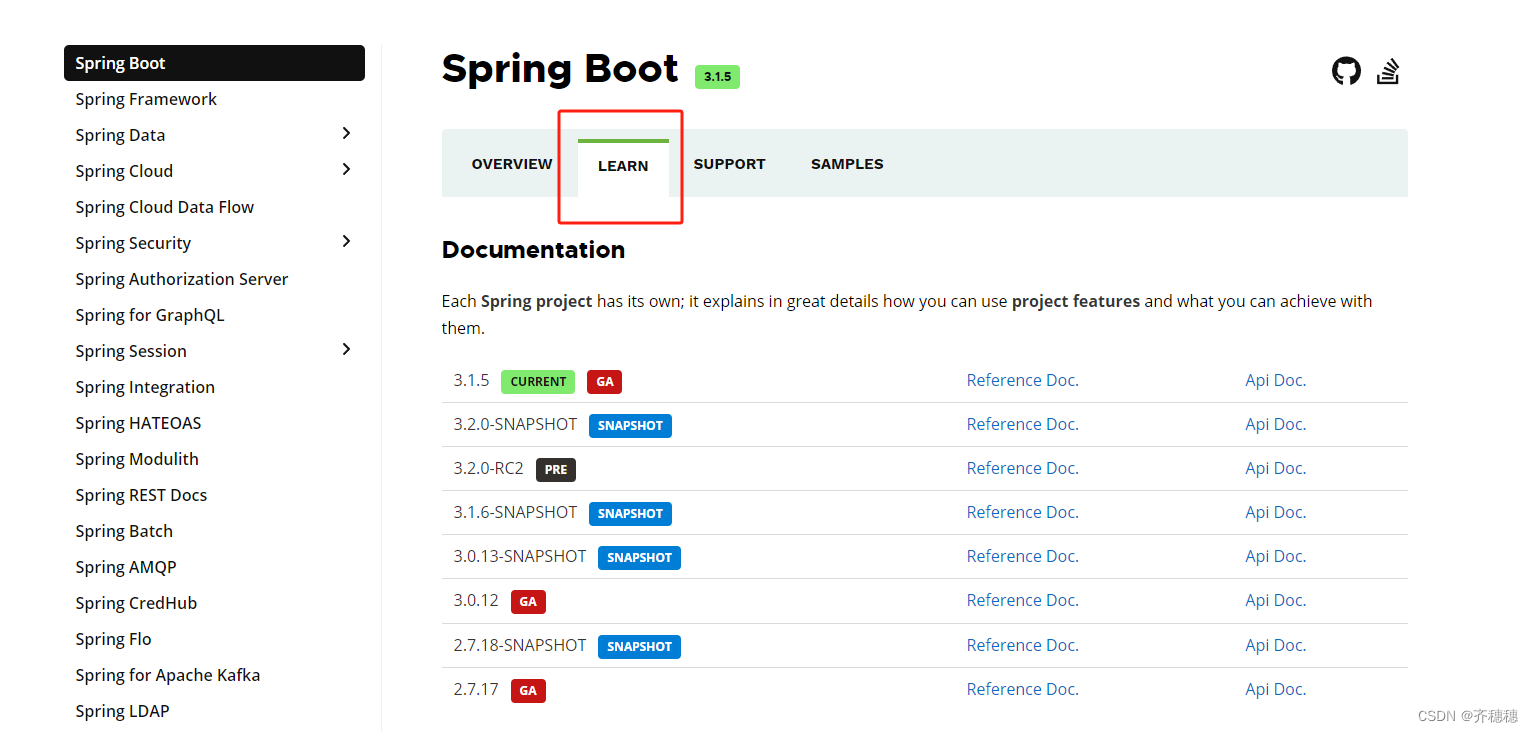Select Spring Framework in the sidebar

(146, 98)
